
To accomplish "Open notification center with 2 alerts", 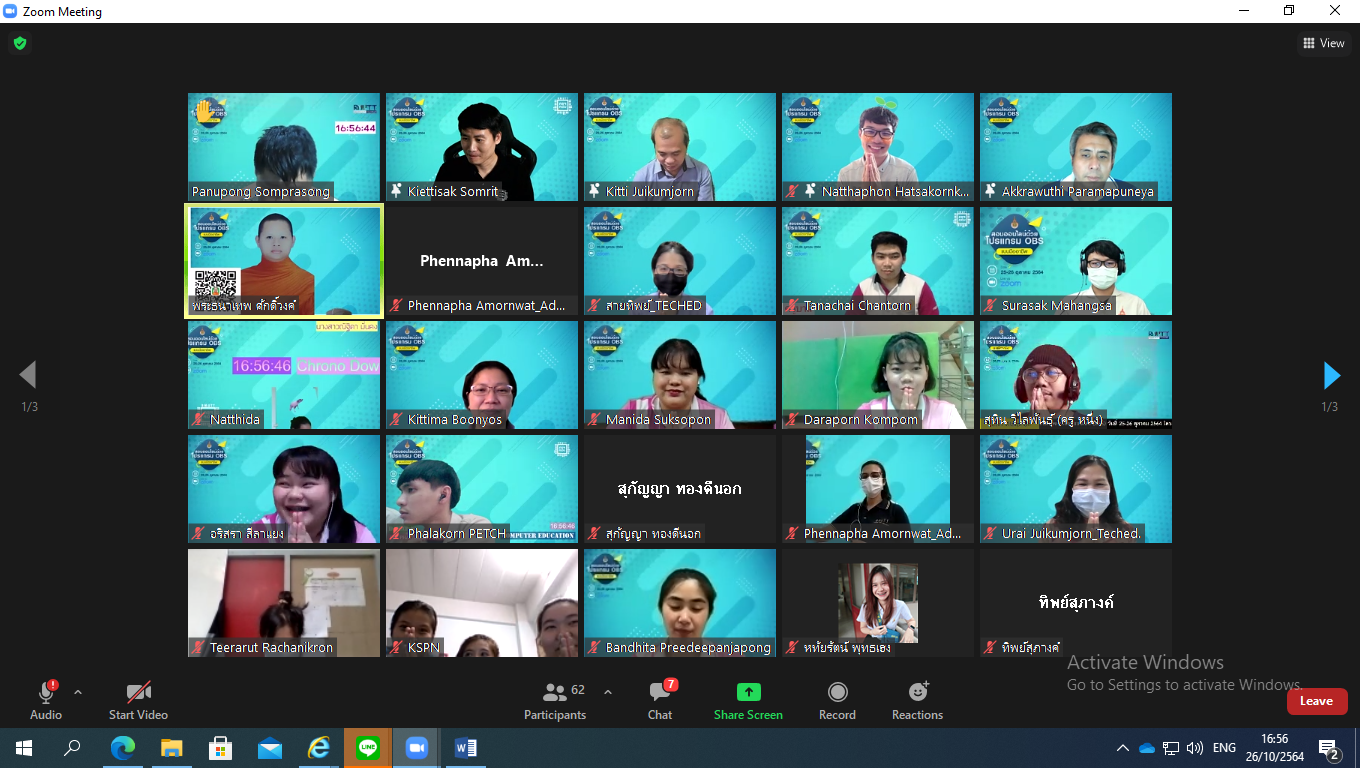I will [1329, 748].
